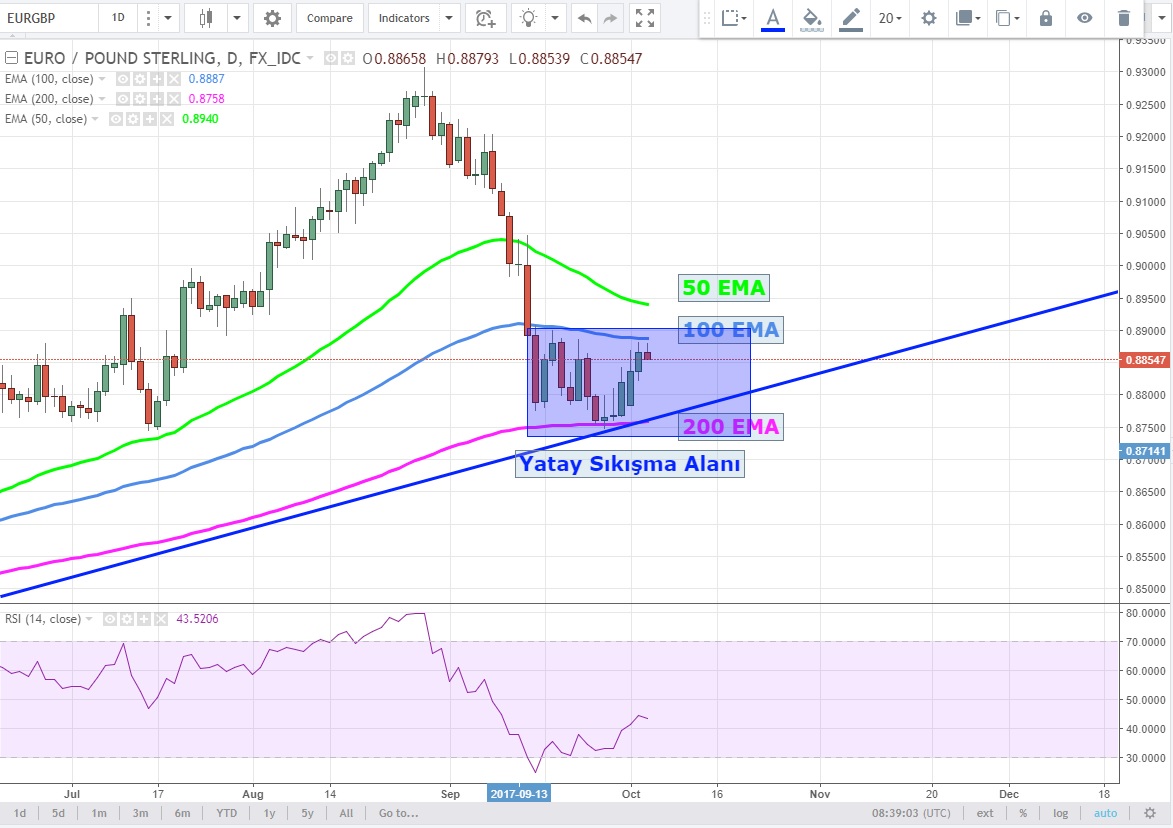Image resolution: width=1173 pixels, height=828 pixels.
Task: Select the 3m time range
Action: click(141, 813)
